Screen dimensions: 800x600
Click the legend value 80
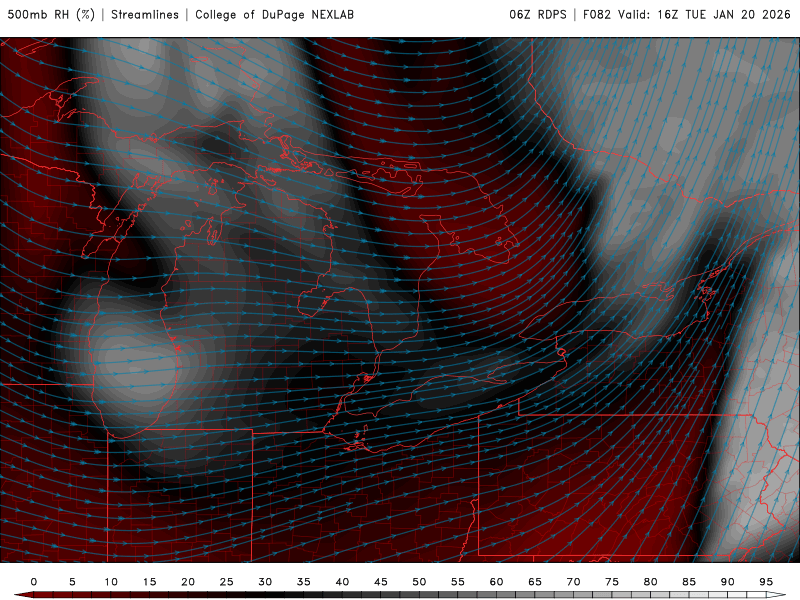(651, 582)
